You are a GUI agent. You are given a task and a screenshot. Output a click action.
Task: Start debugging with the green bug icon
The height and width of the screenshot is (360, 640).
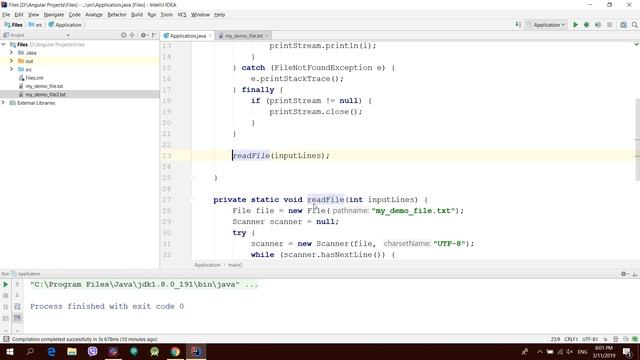point(587,25)
